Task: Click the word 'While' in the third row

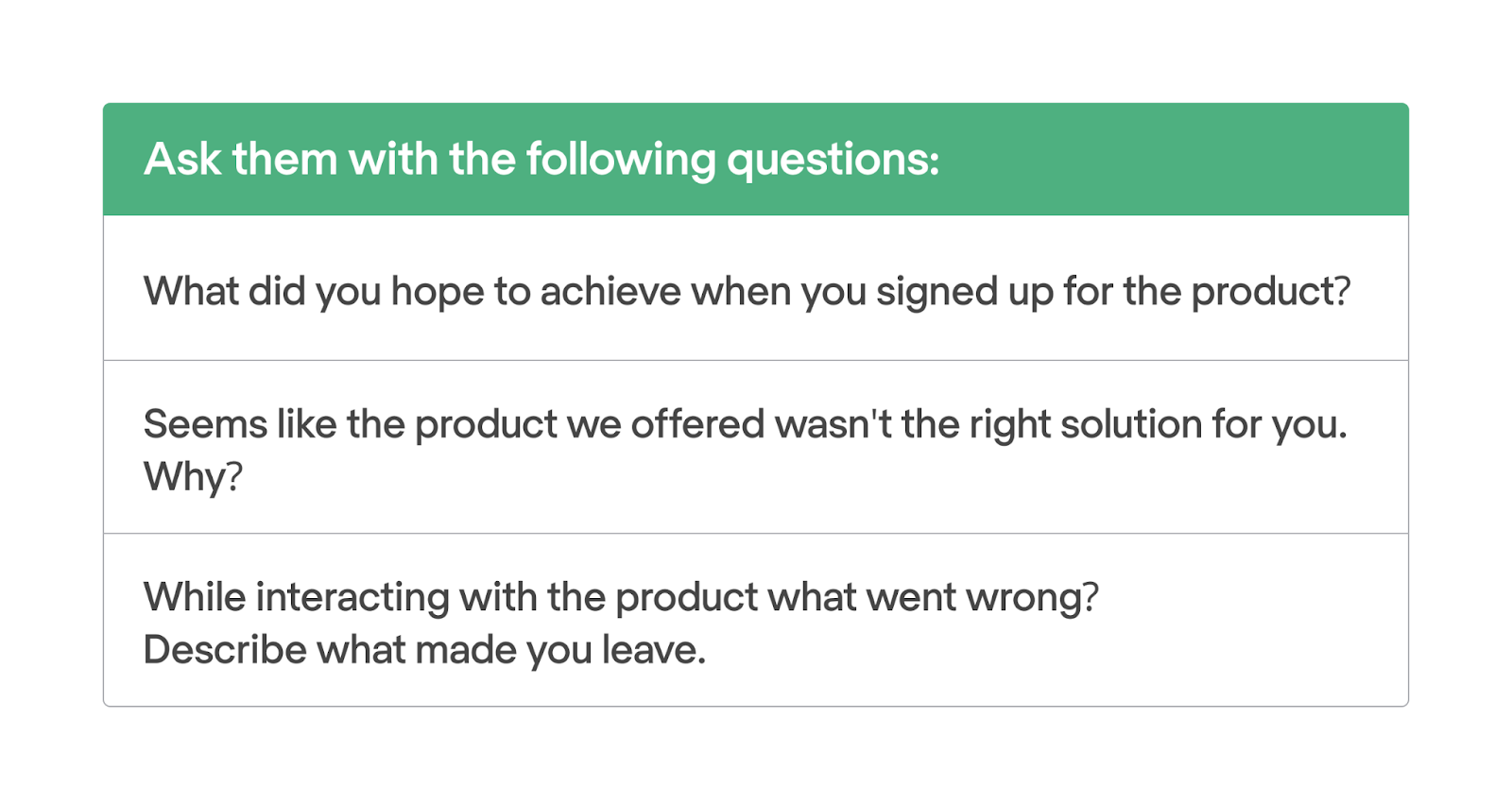Action: 195,597
